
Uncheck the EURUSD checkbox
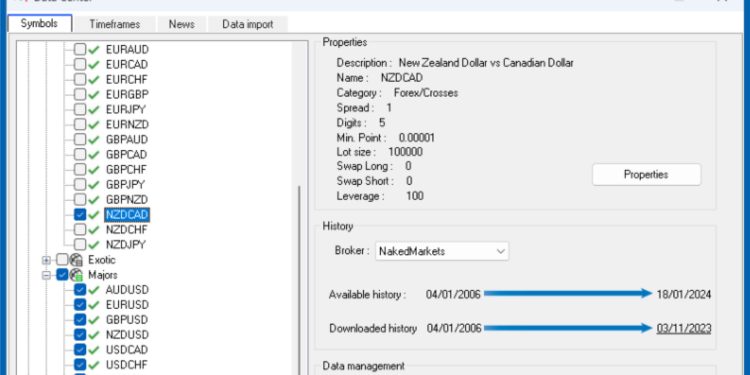click(x=80, y=305)
